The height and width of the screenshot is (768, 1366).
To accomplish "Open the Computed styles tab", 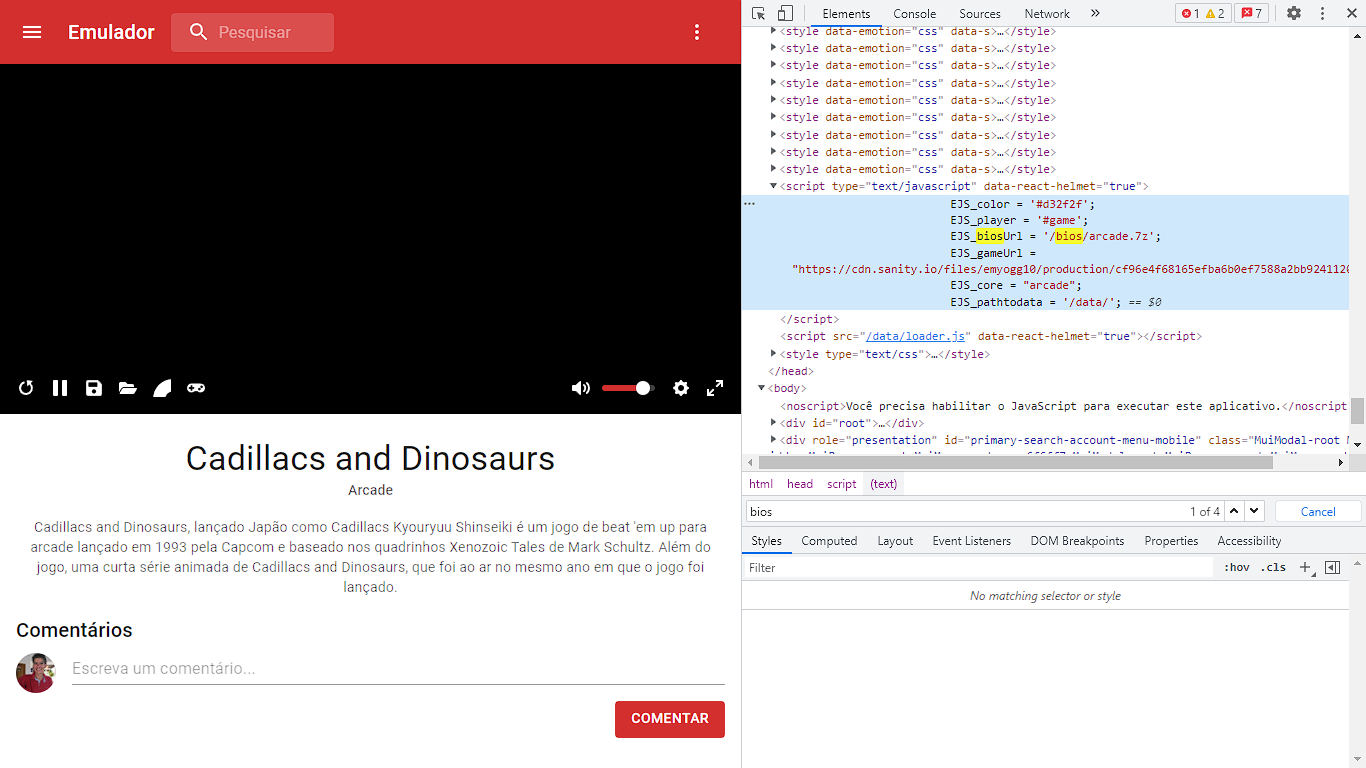I will (x=829, y=540).
